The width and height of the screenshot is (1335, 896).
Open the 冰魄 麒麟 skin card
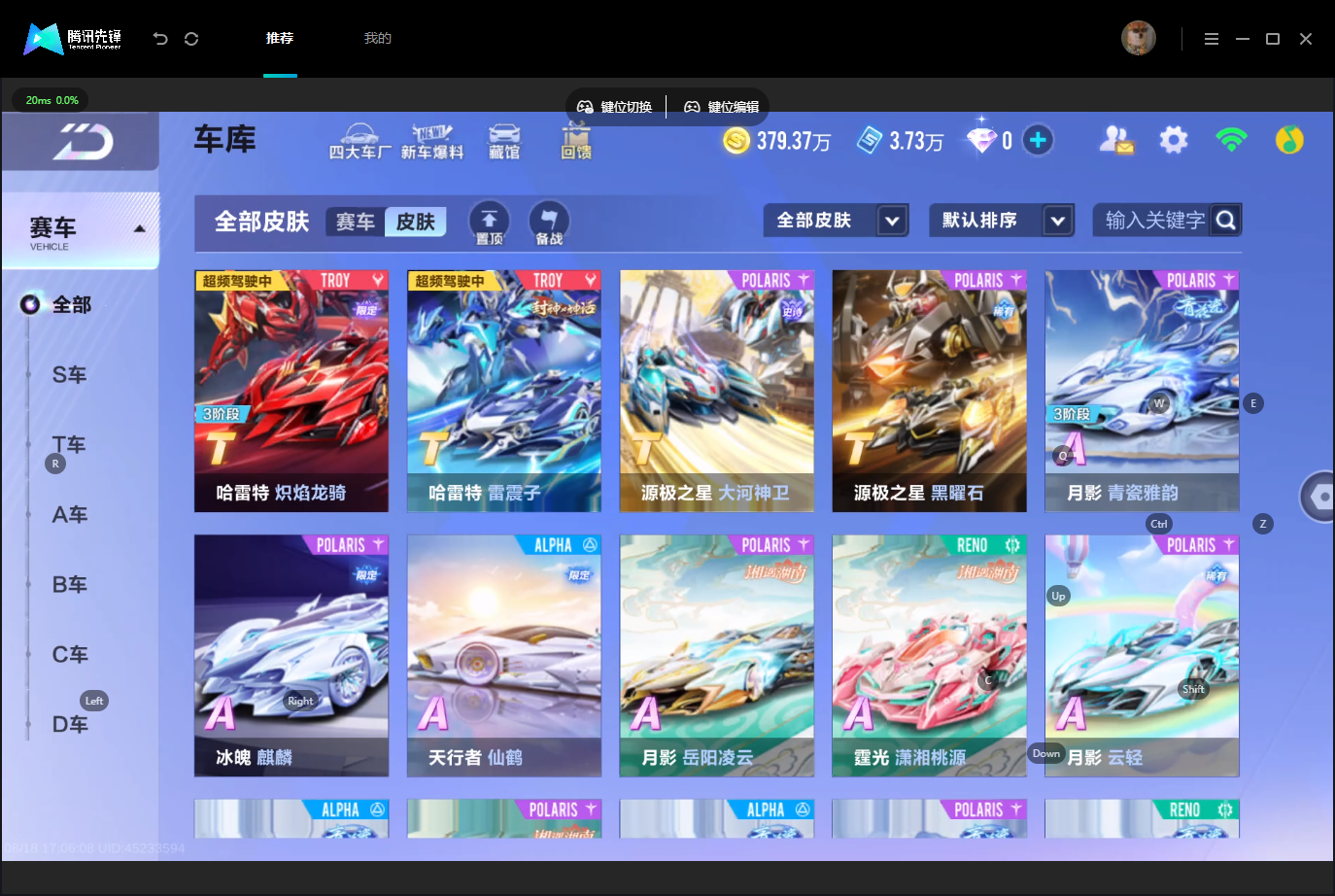point(291,656)
